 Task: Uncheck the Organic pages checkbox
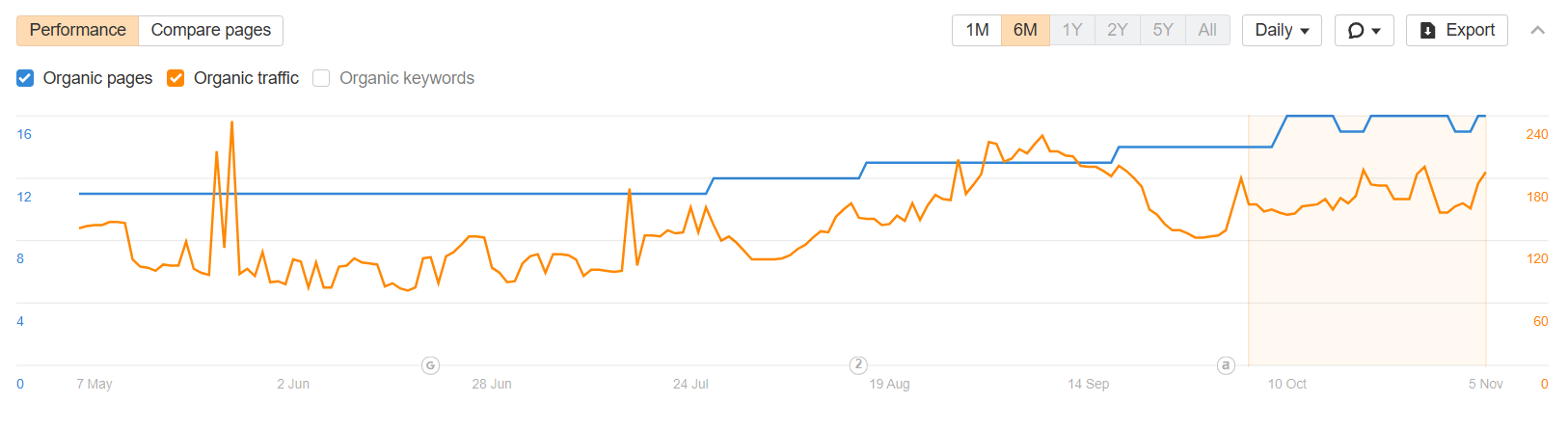[25, 78]
